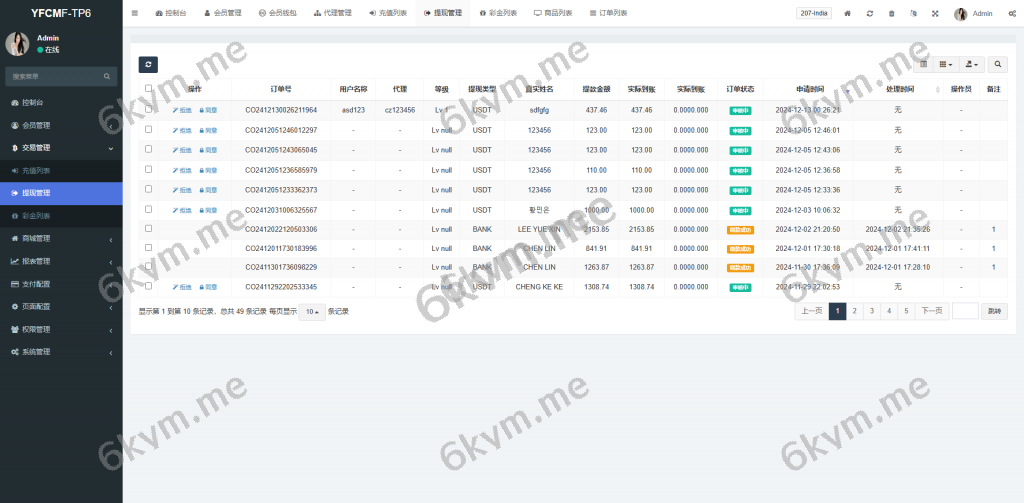The image size is (1024, 503).
Task: Click 拒绝 for order CO2412031006325567
Action: pos(182,210)
